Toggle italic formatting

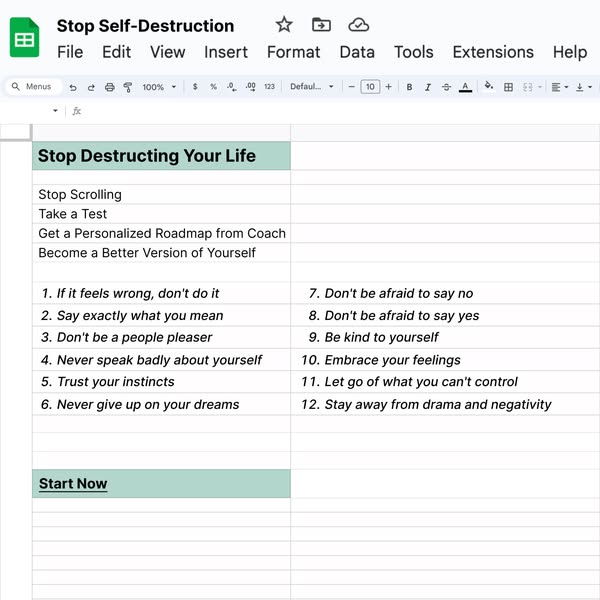(x=428, y=88)
